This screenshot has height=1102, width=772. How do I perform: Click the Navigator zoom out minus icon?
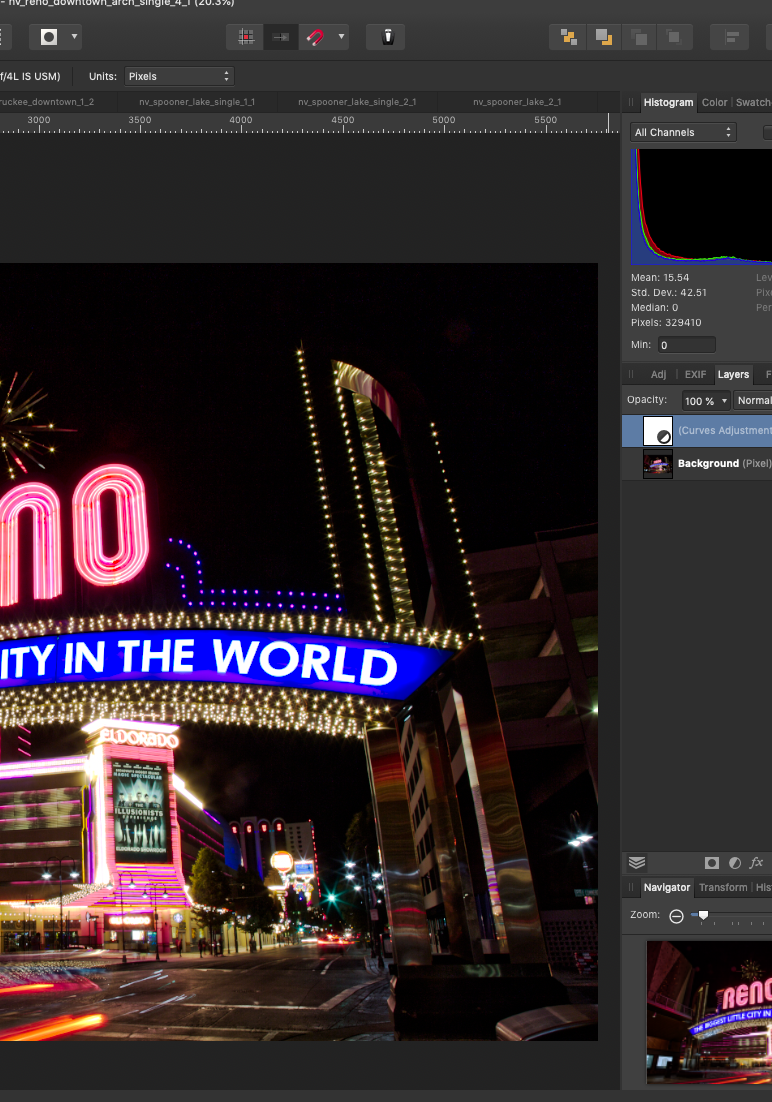(676, 916)
